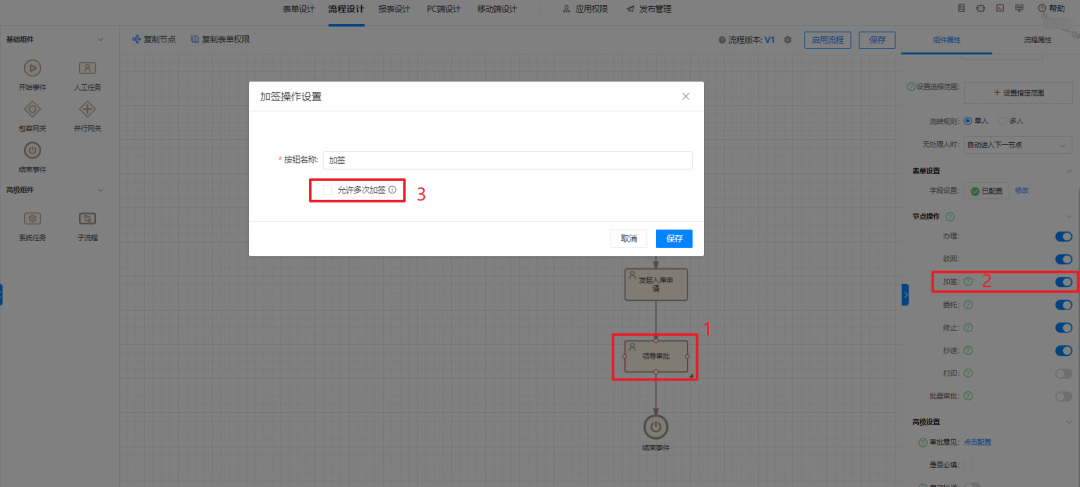
Task: Click help icon next to 加签 label
Action: pos(968,281)
